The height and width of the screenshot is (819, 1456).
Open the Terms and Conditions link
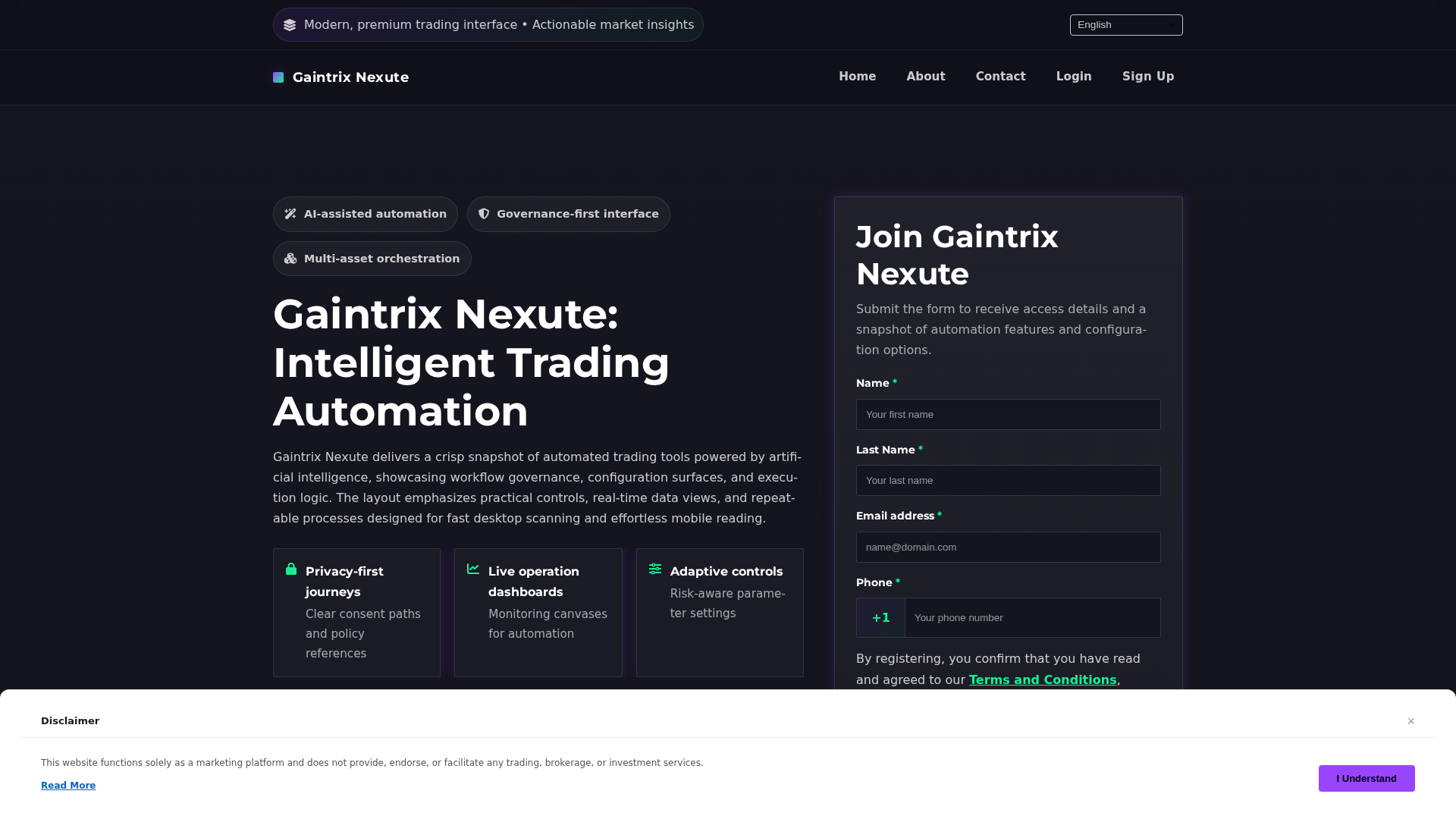click(x=1043, y=680)
